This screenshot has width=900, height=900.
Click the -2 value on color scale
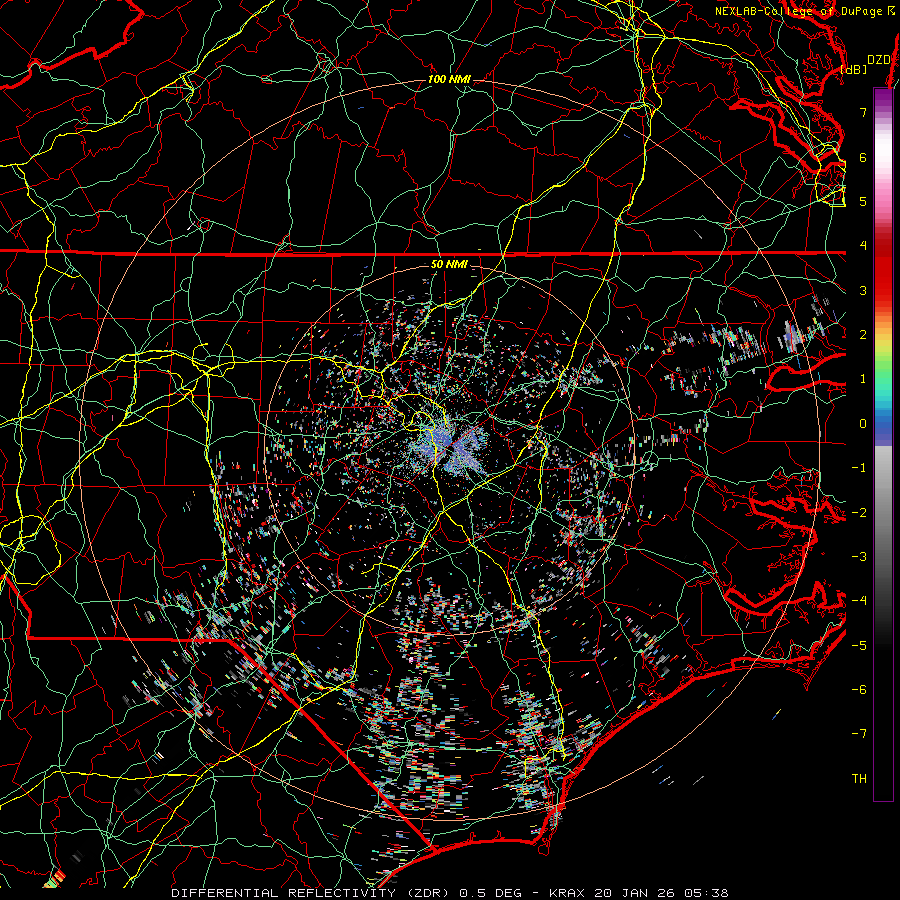pyautogui.click(x=859, y=513)
